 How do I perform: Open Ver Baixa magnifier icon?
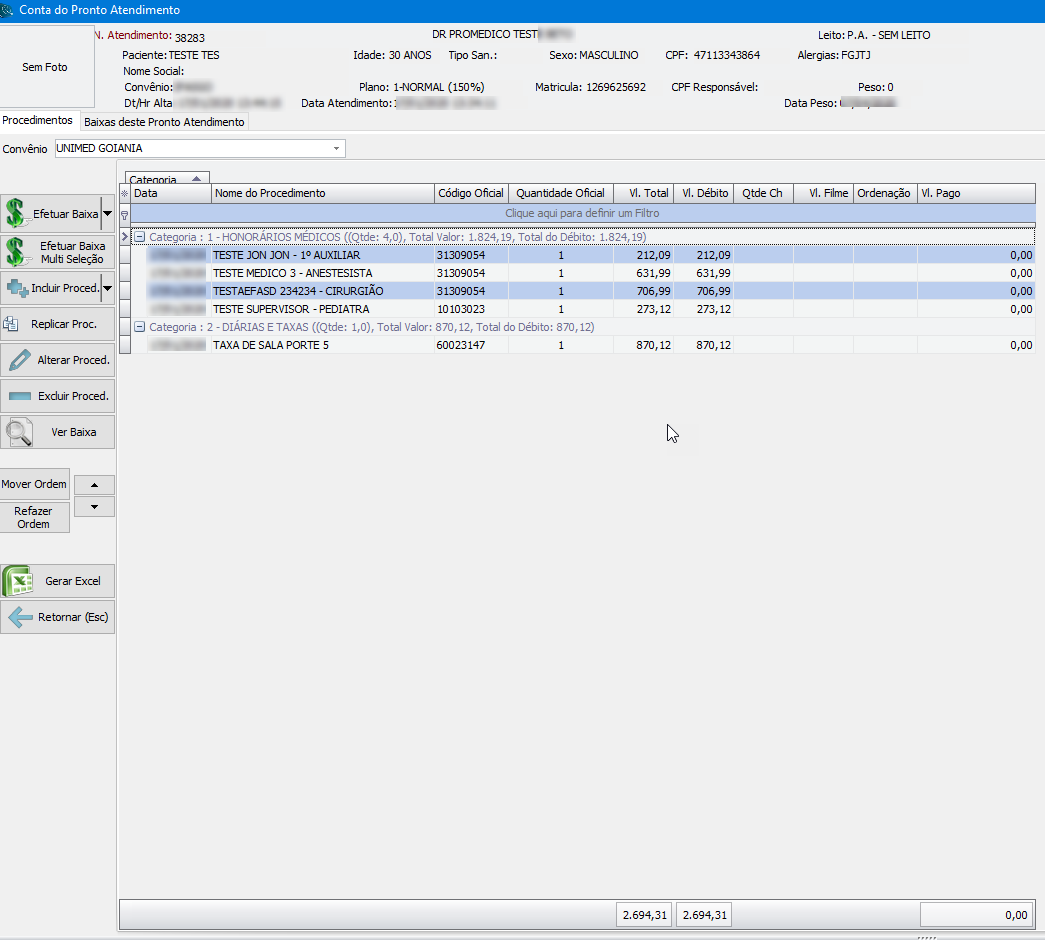point(18,432)
